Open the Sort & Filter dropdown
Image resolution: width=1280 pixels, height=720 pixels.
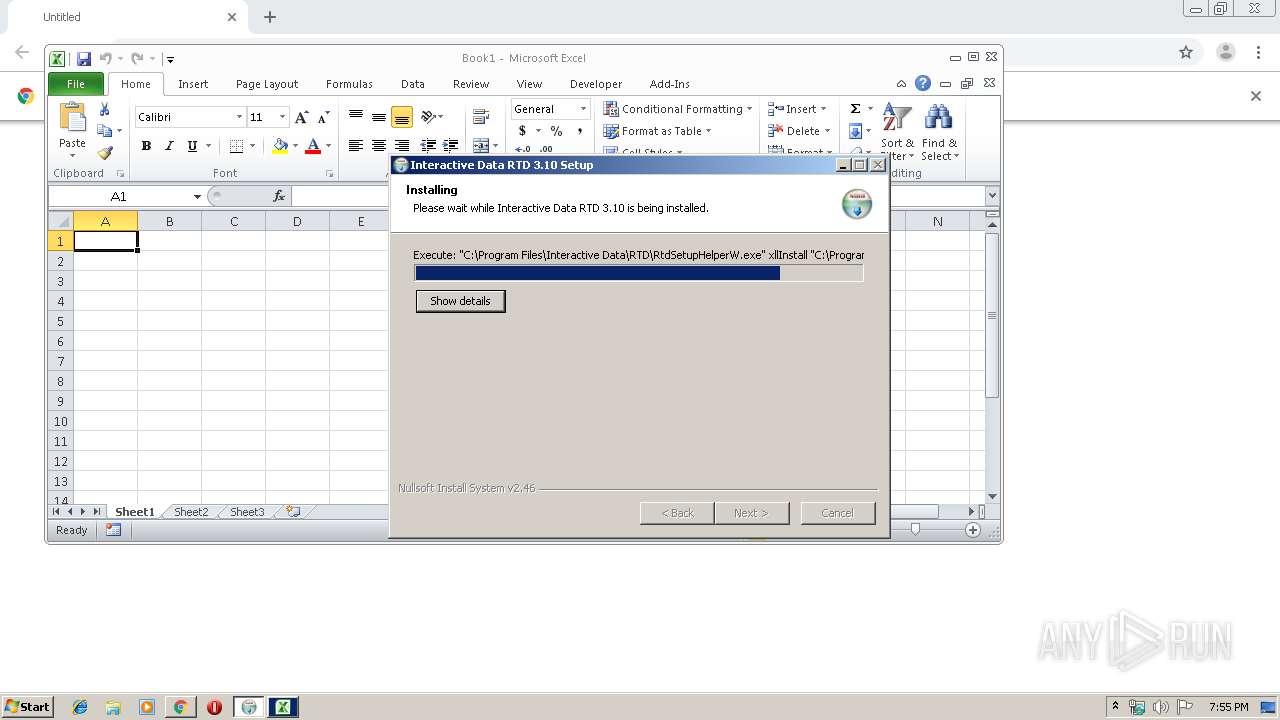coord(897,131)
